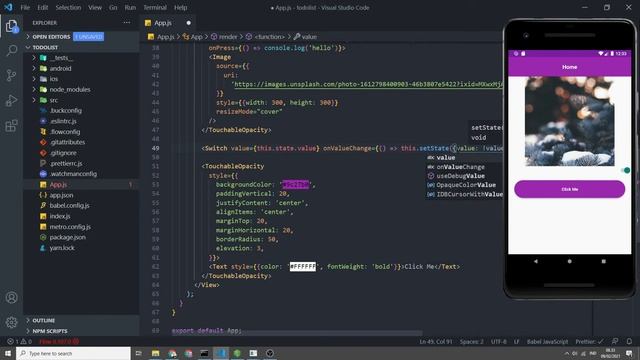The image size is (640, 360).
Task: Open the Search view in activity bar
Action: point(11,51)
